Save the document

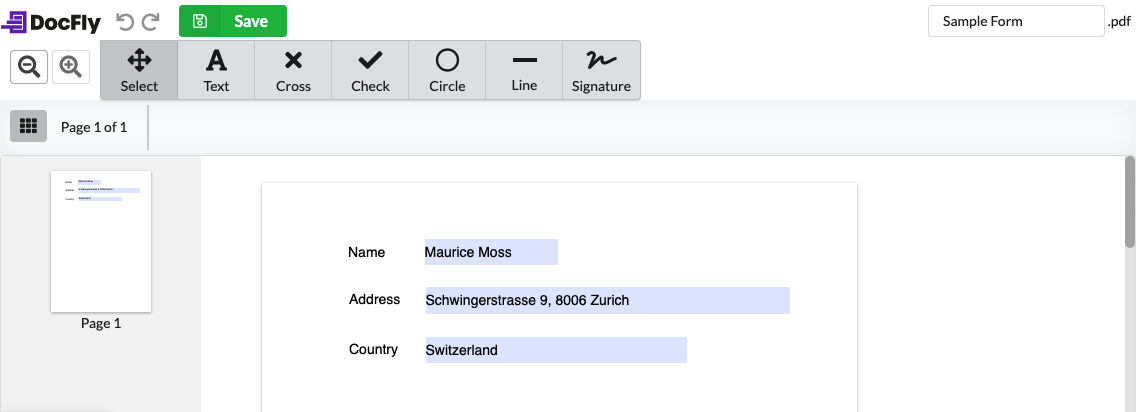[x=233, y=21]
